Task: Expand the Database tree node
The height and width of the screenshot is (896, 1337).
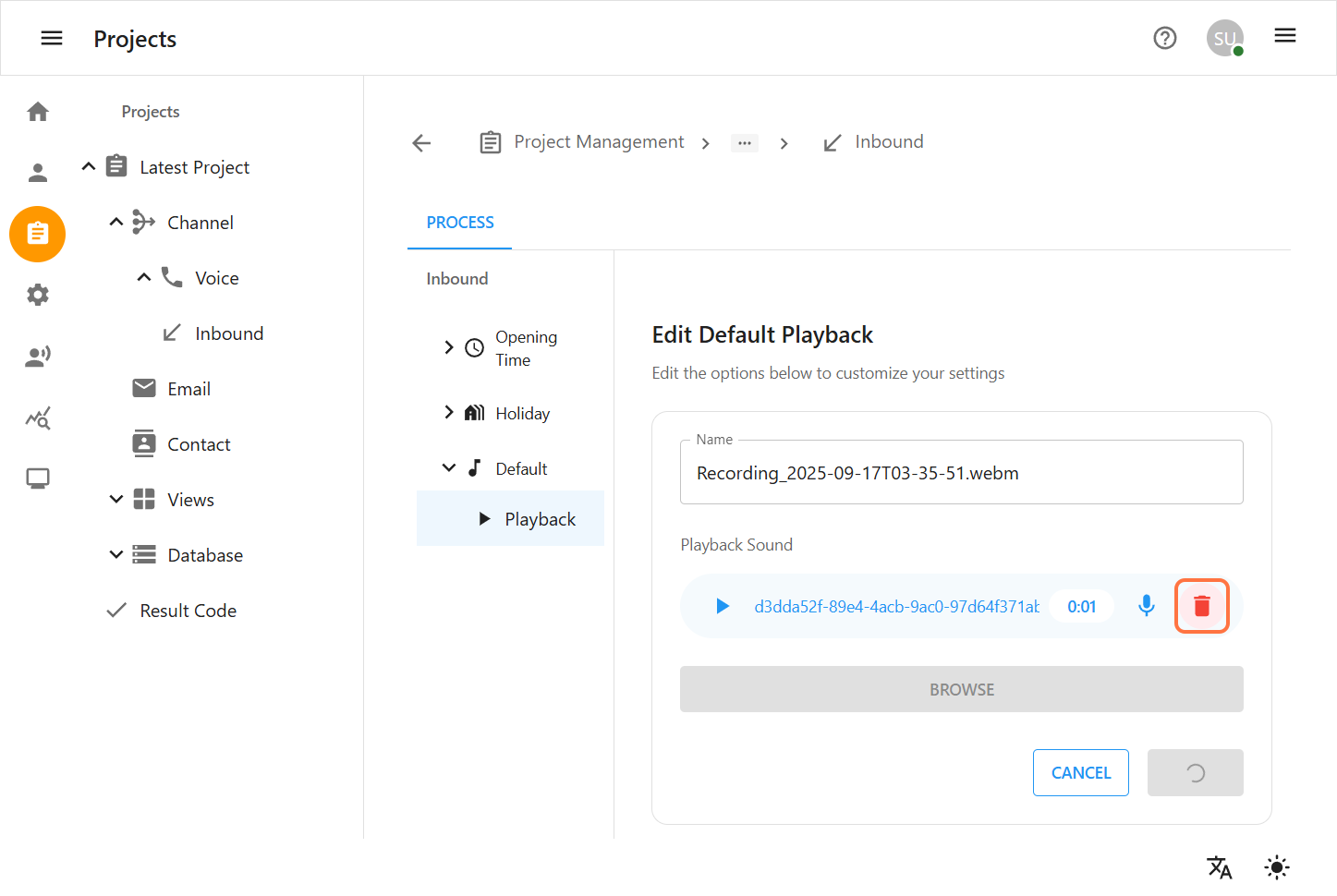Action: [x=116, y=555]
